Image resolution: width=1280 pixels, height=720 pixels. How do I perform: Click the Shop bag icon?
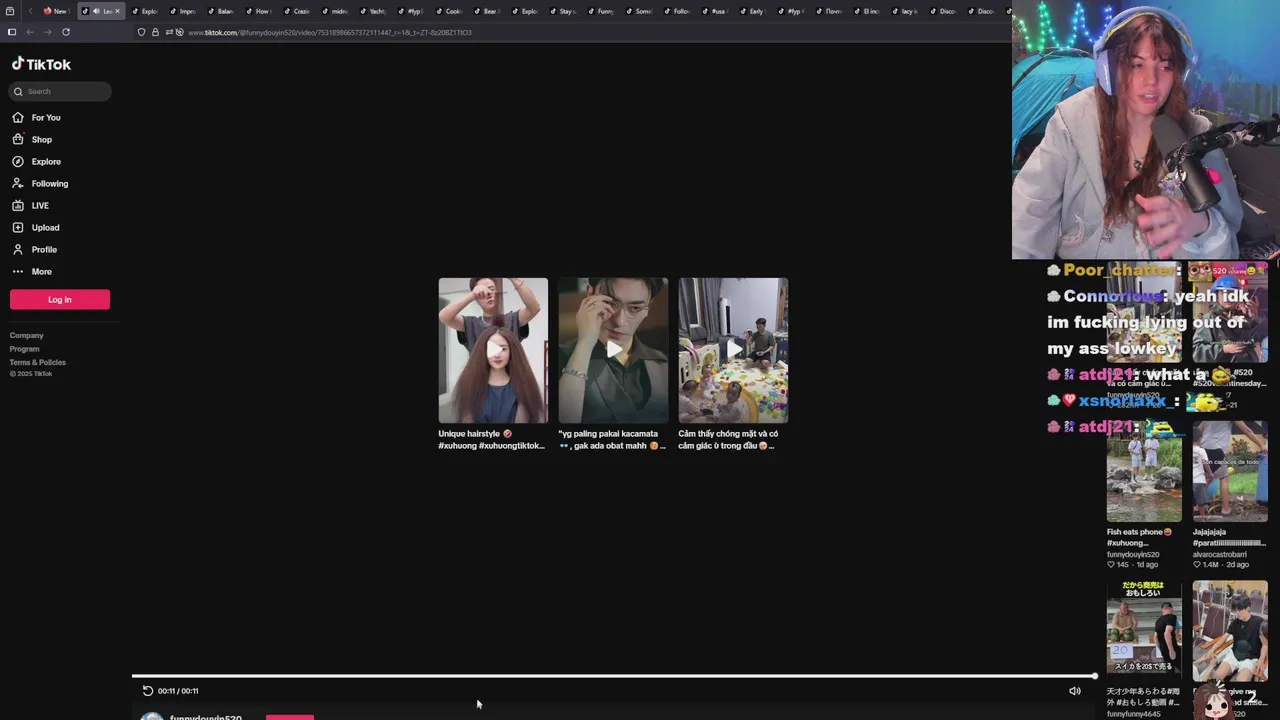18,140
